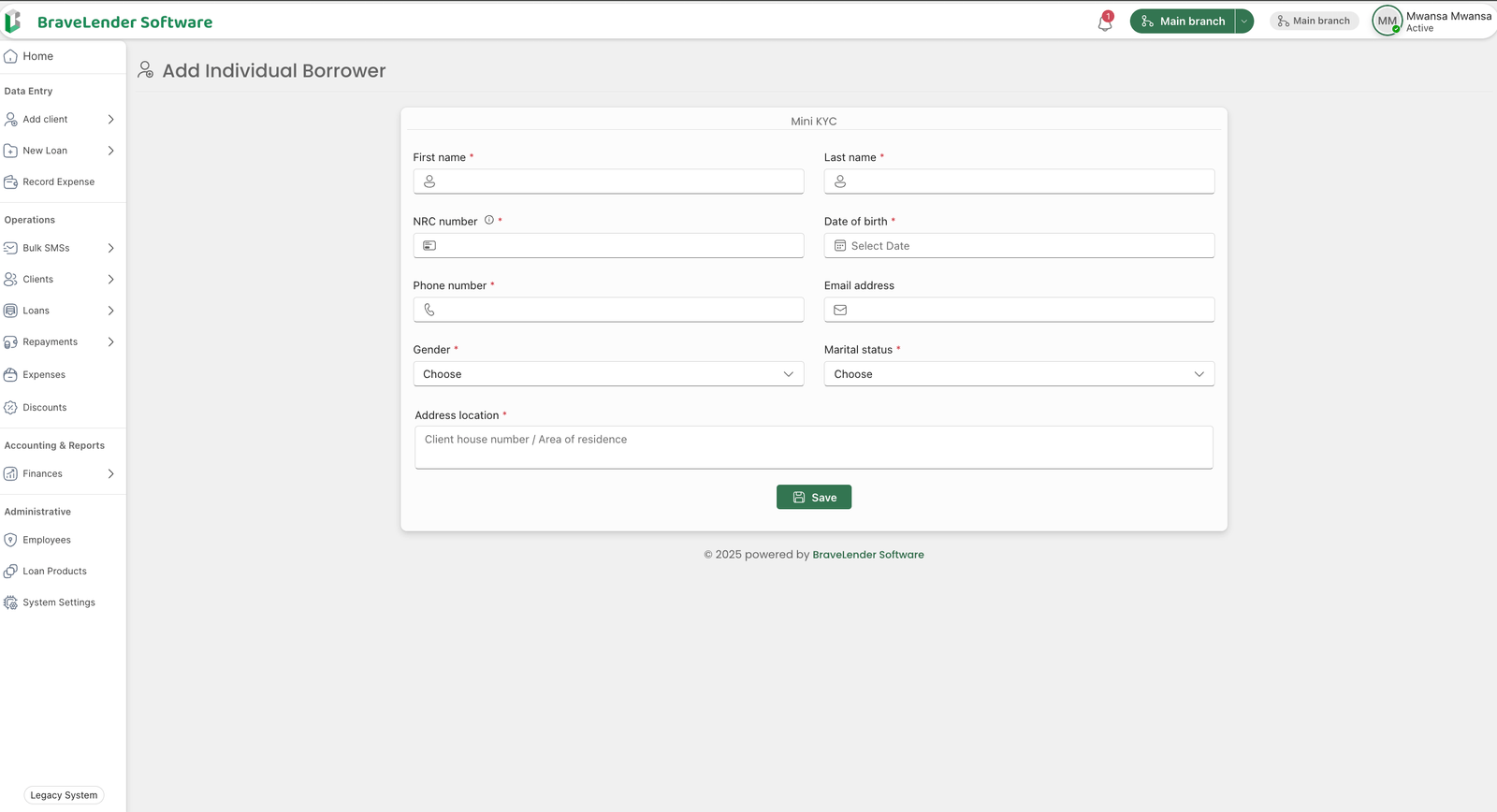Click BraveLender Software header title
1497x812 pixels.
click(124, 22)
